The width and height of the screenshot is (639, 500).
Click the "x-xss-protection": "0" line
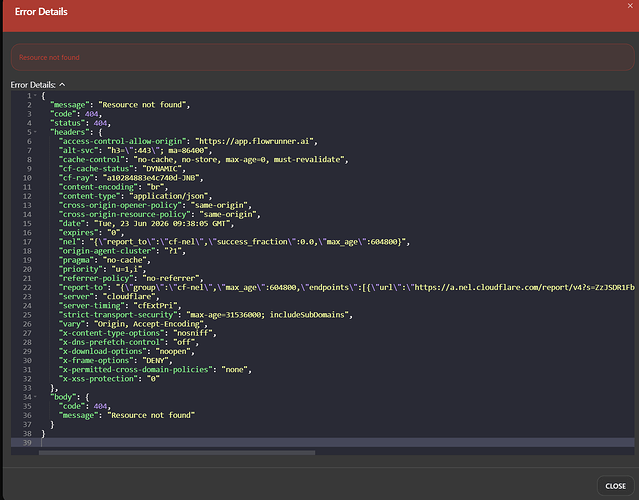click(x=109, y=379)
